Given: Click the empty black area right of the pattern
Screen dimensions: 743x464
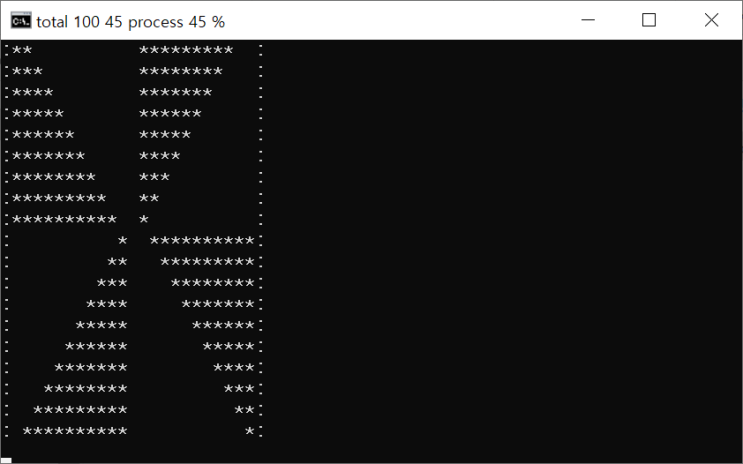Looking at the screenshot, I should [x=500, y=250].
